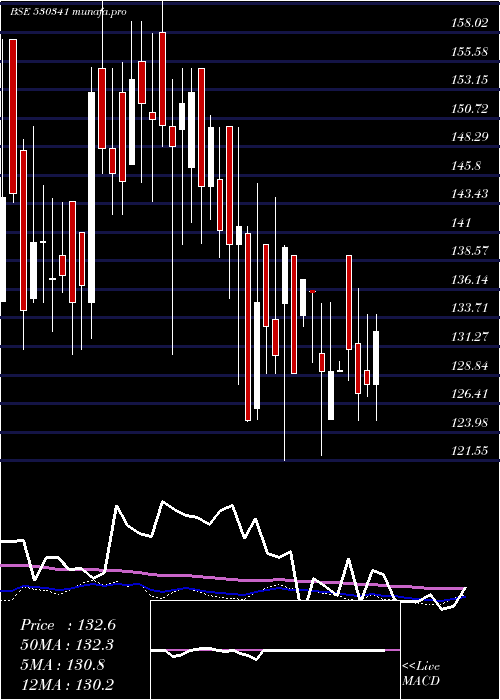Click the 158.02 price axis label
The image size is (500, 700).
470,23
